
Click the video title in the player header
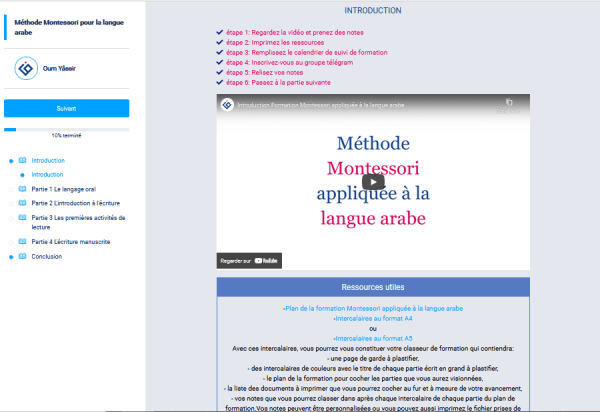pos(321,105)
